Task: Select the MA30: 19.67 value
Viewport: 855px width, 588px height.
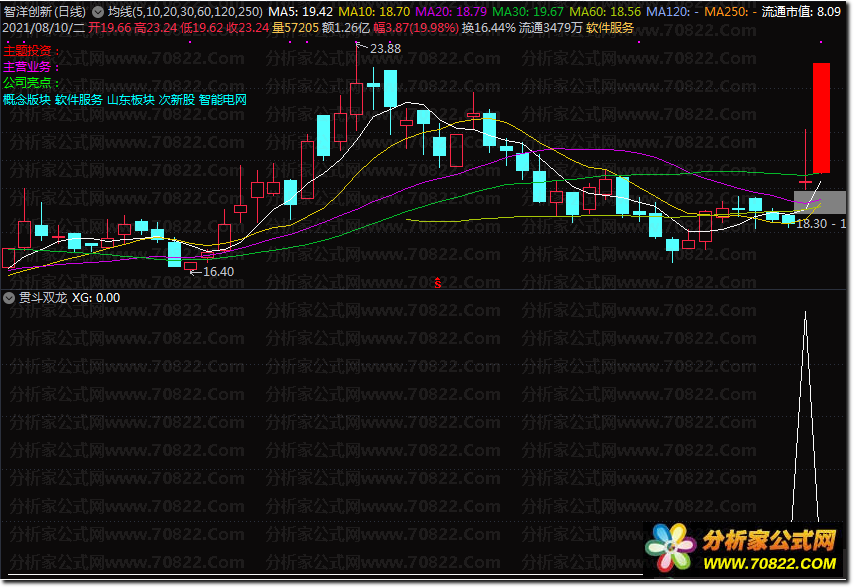Action: [x=528, y=11]
